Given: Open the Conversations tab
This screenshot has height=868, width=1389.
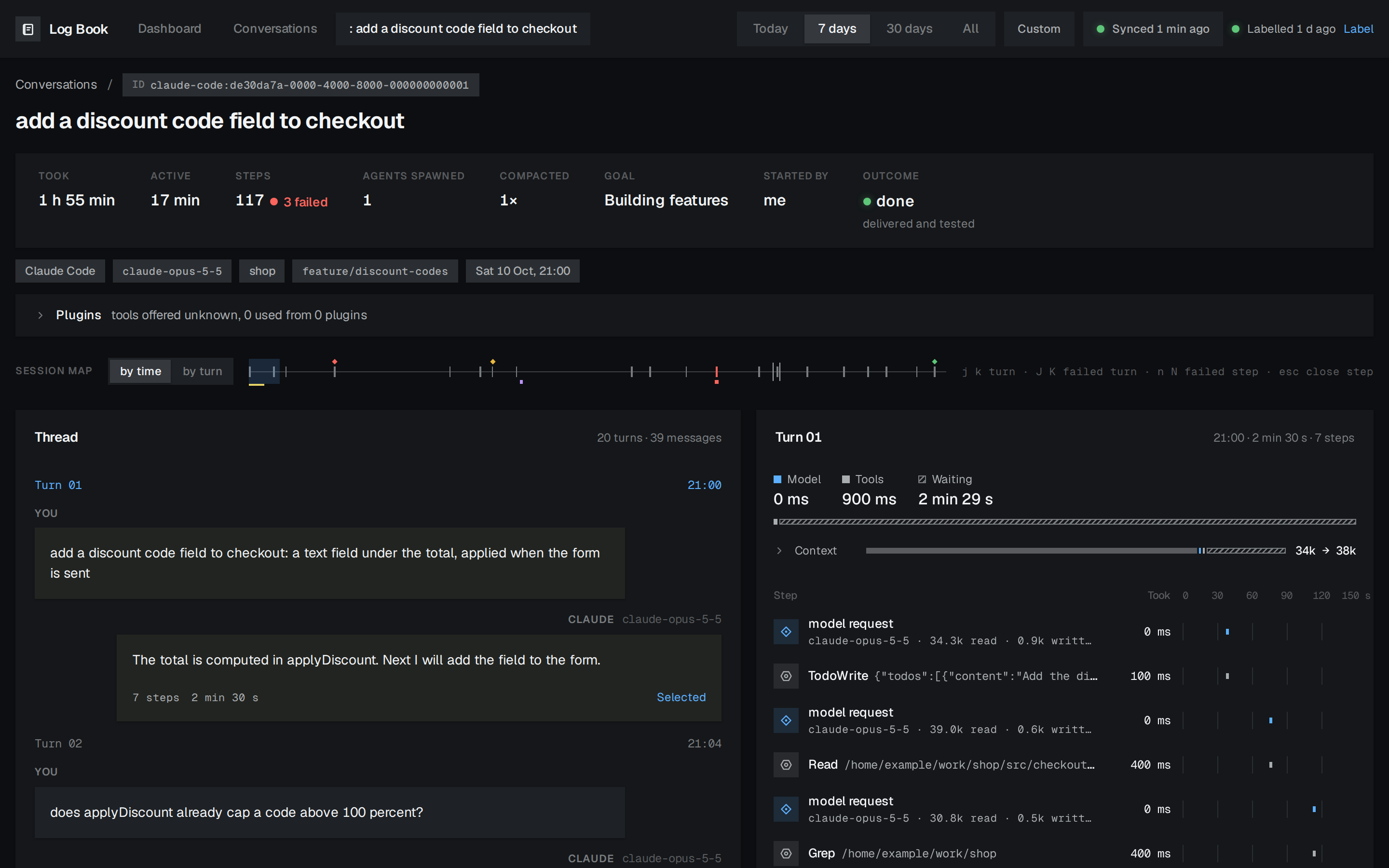Looking at the screenshot, I should pyautogui.click(x=275, y=29).
